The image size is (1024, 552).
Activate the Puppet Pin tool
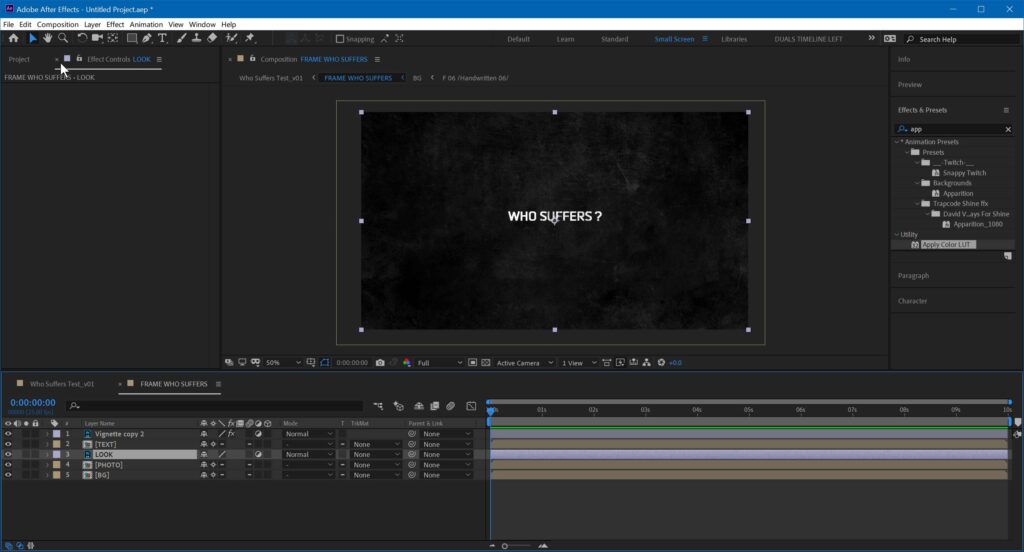coord(249,38)
